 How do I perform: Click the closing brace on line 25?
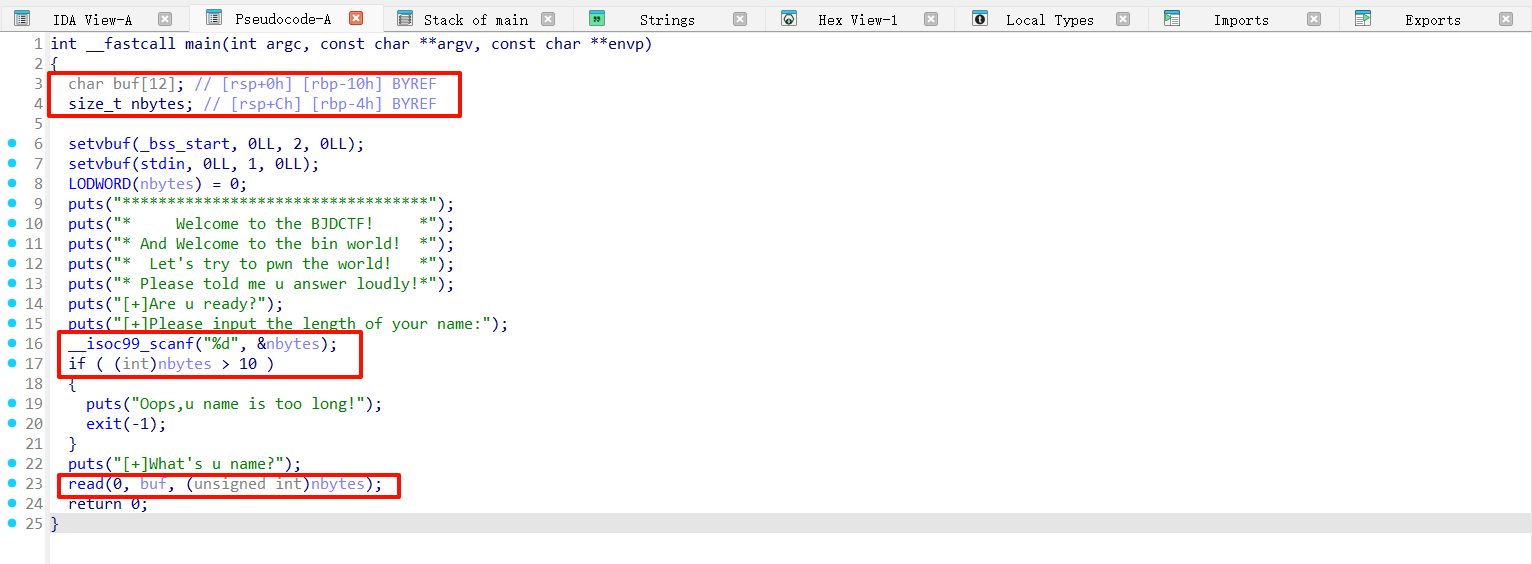tap(54, 524)
